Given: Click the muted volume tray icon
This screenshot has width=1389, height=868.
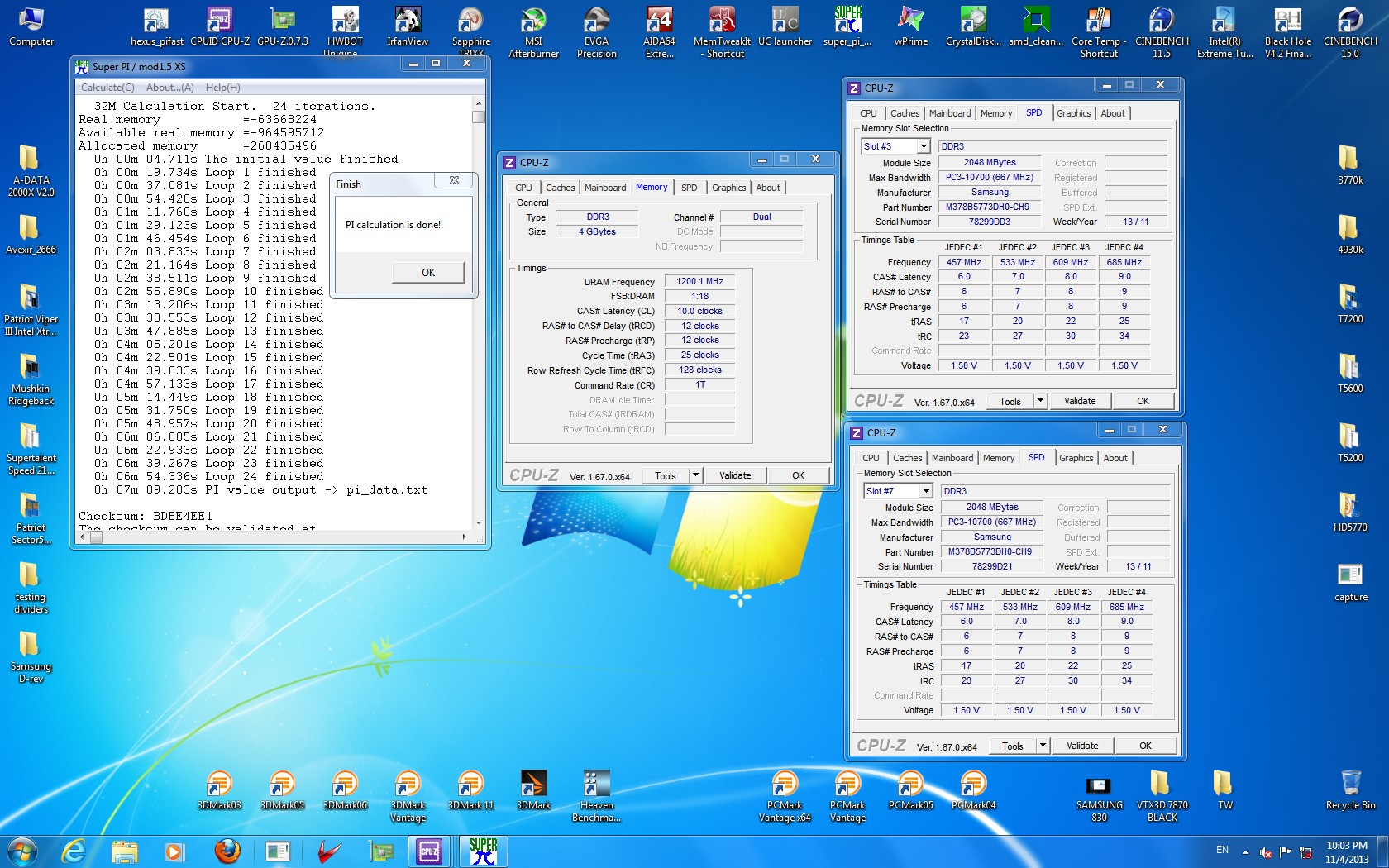Looking at the screenshot, I should point(1265,851).
